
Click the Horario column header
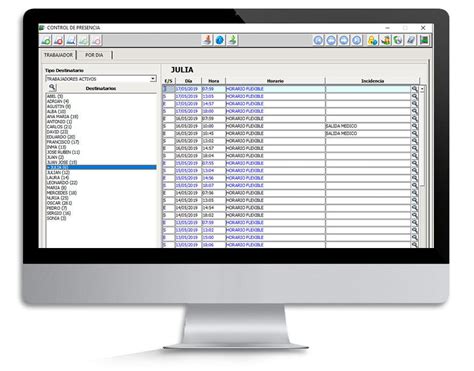(x=275, y=81)
